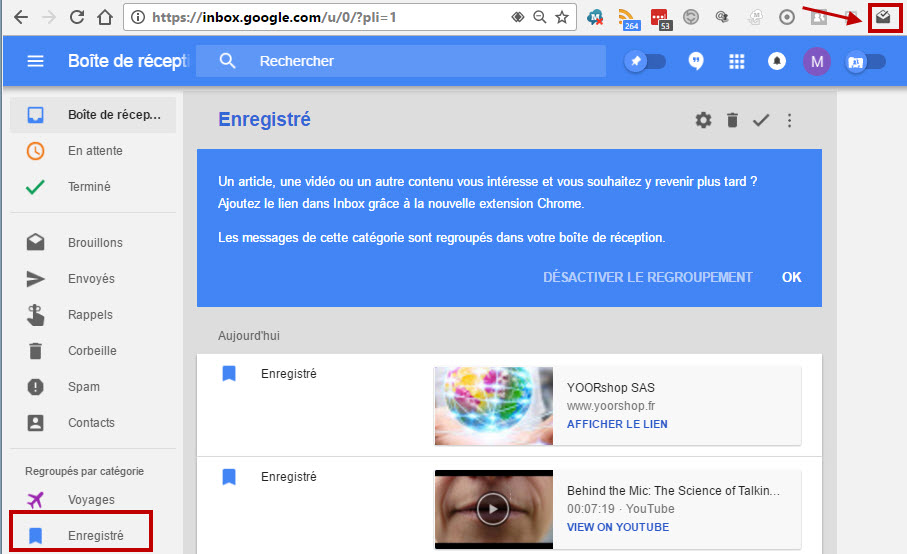907x554 pixels.
Task: Toggle the switch to the right of the M avatar
Action: point(865,62)
